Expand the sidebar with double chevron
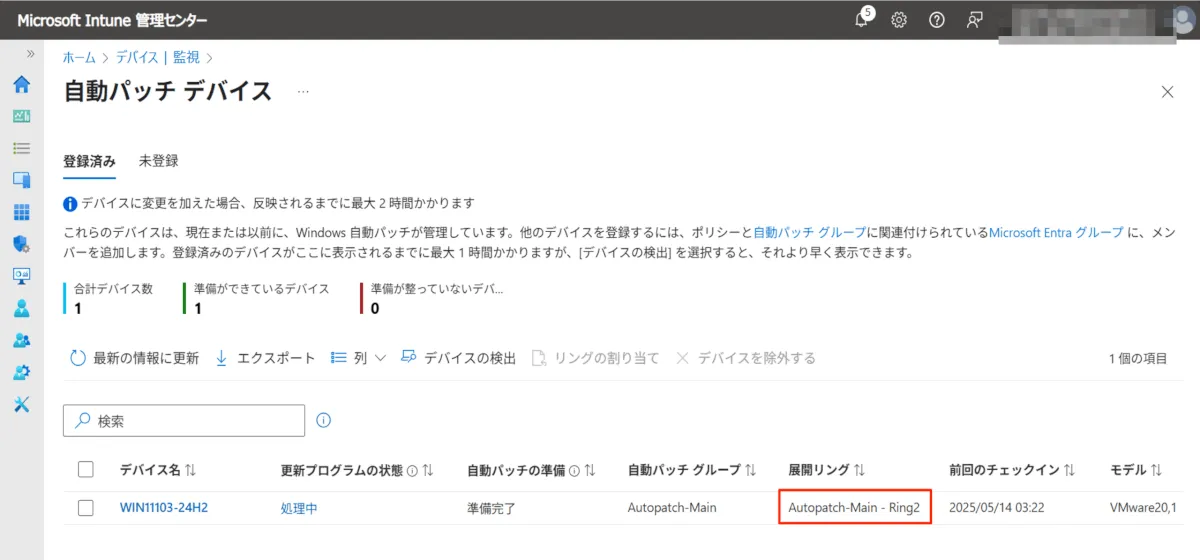 30,54
